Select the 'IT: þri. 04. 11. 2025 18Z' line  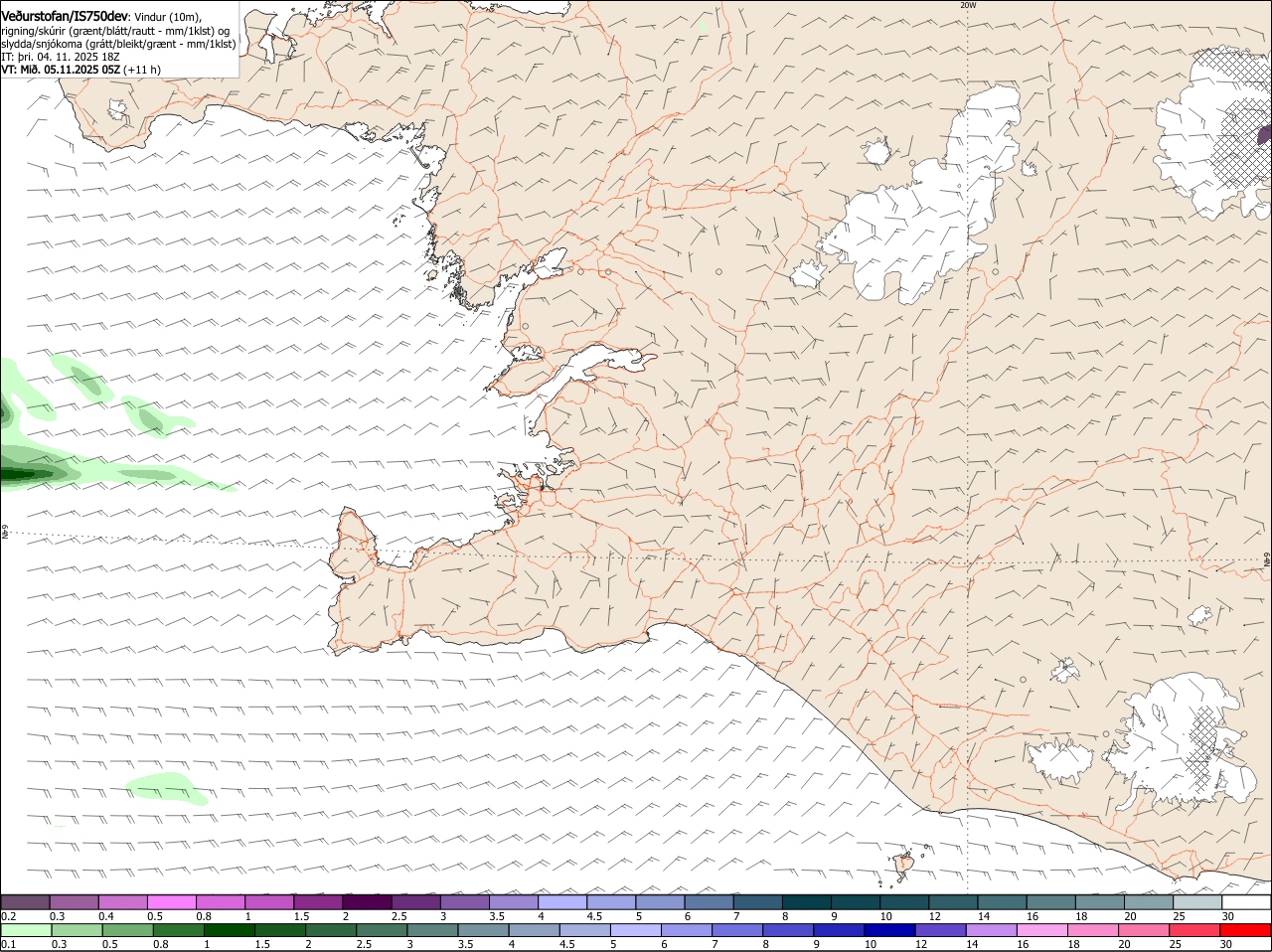61,57
